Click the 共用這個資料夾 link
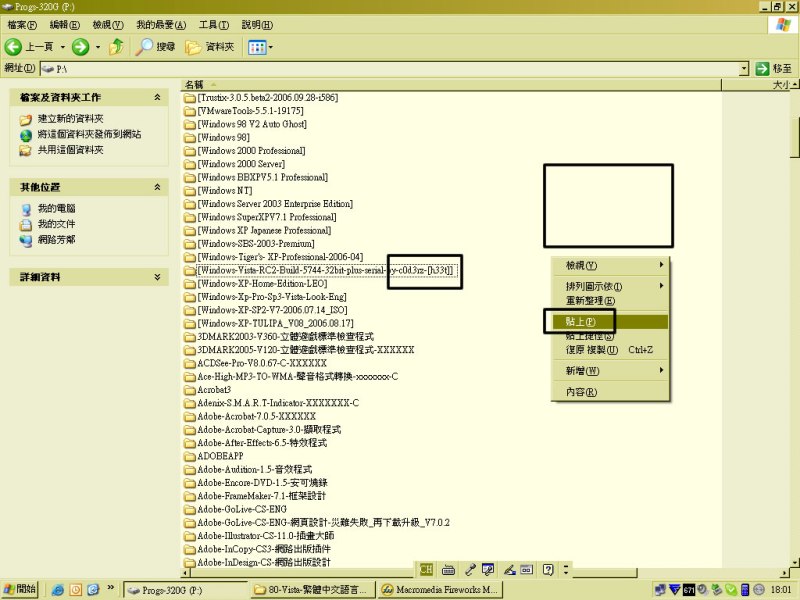The width and height of the screenshot is (800, 600). (70, 150)
